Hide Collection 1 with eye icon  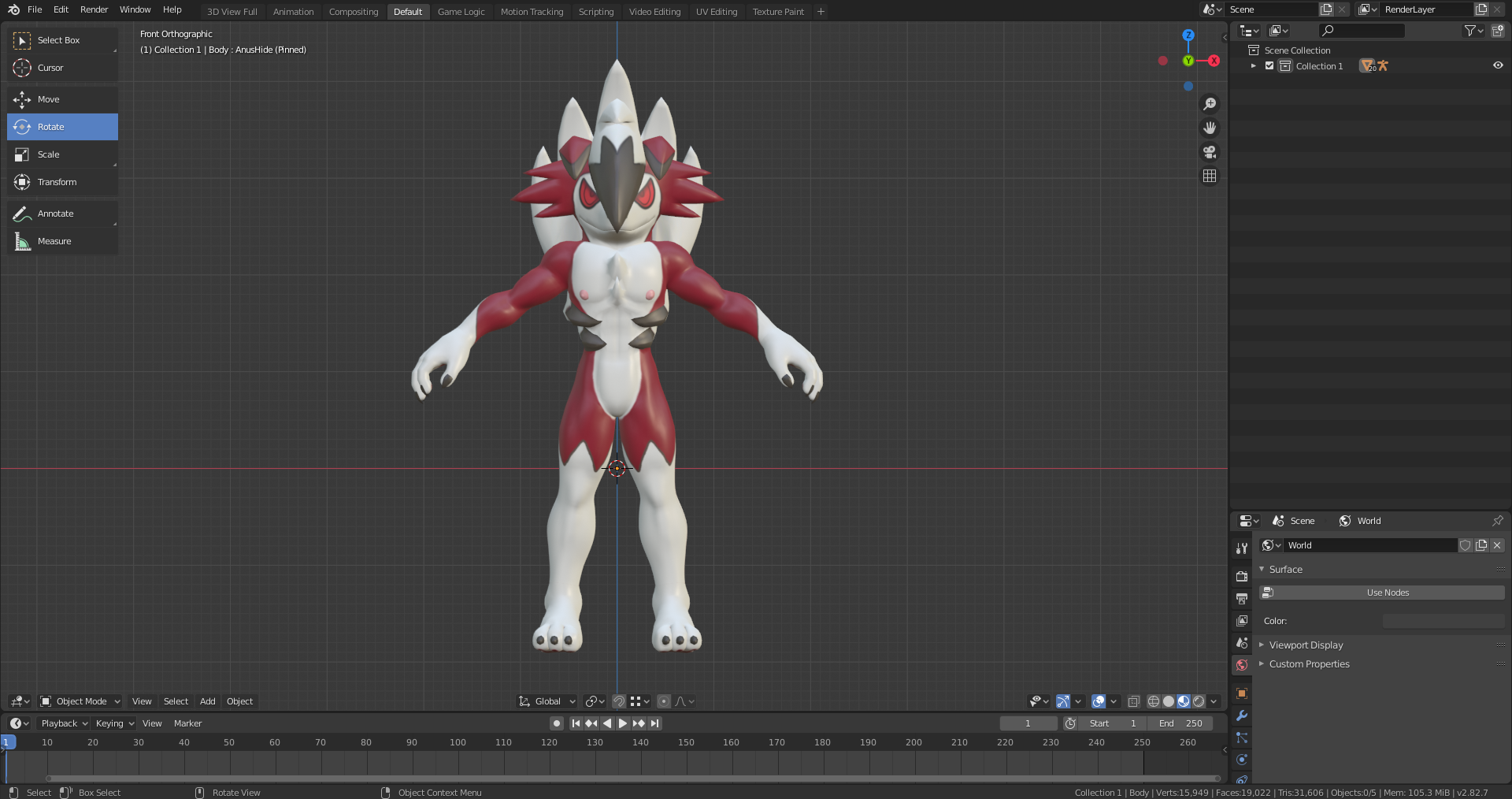click(1498, 65)
